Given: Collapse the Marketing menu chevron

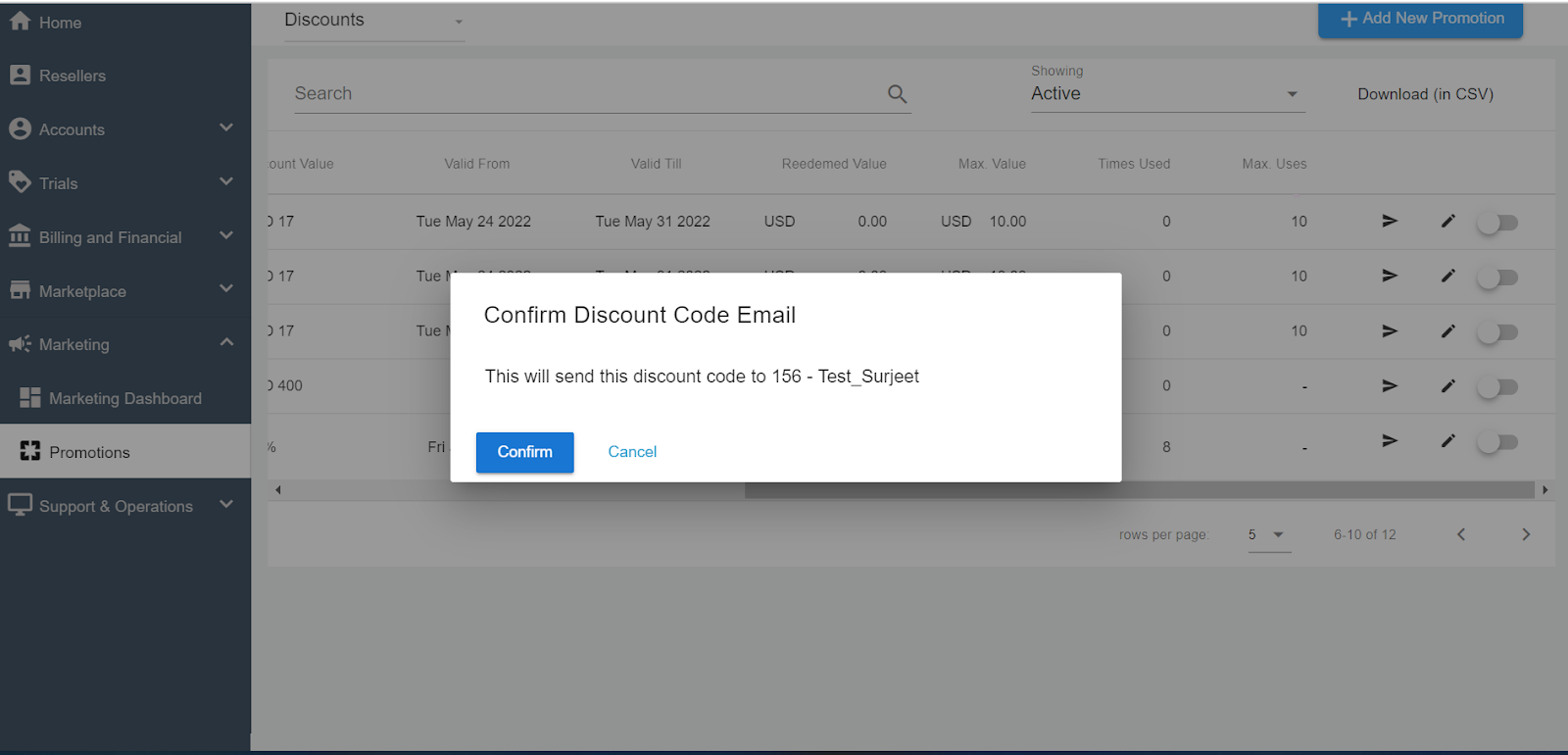Looking at the screenshot, I should 226,342.
